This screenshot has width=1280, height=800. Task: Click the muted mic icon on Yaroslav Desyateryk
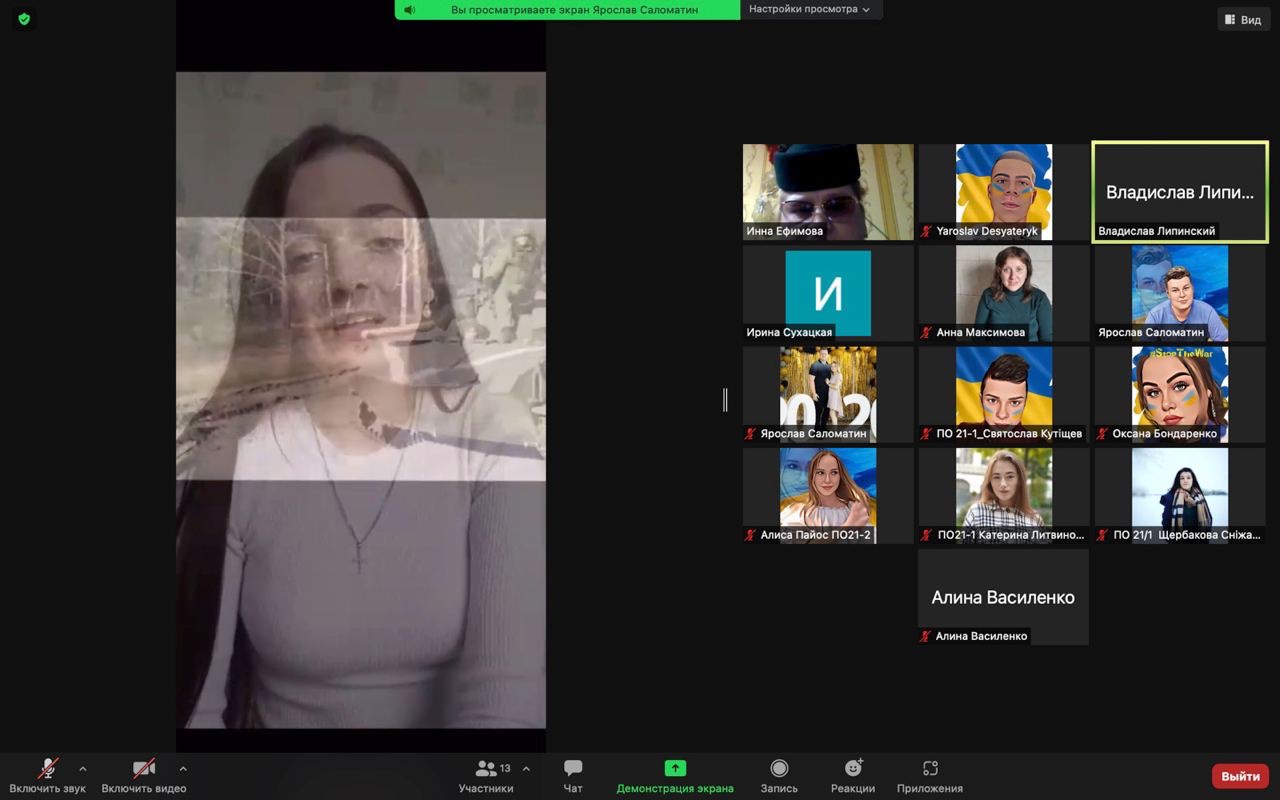(926, 231)
